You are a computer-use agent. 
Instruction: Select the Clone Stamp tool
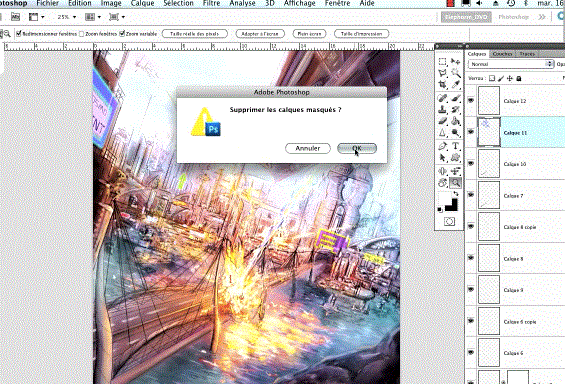point(442,110)
